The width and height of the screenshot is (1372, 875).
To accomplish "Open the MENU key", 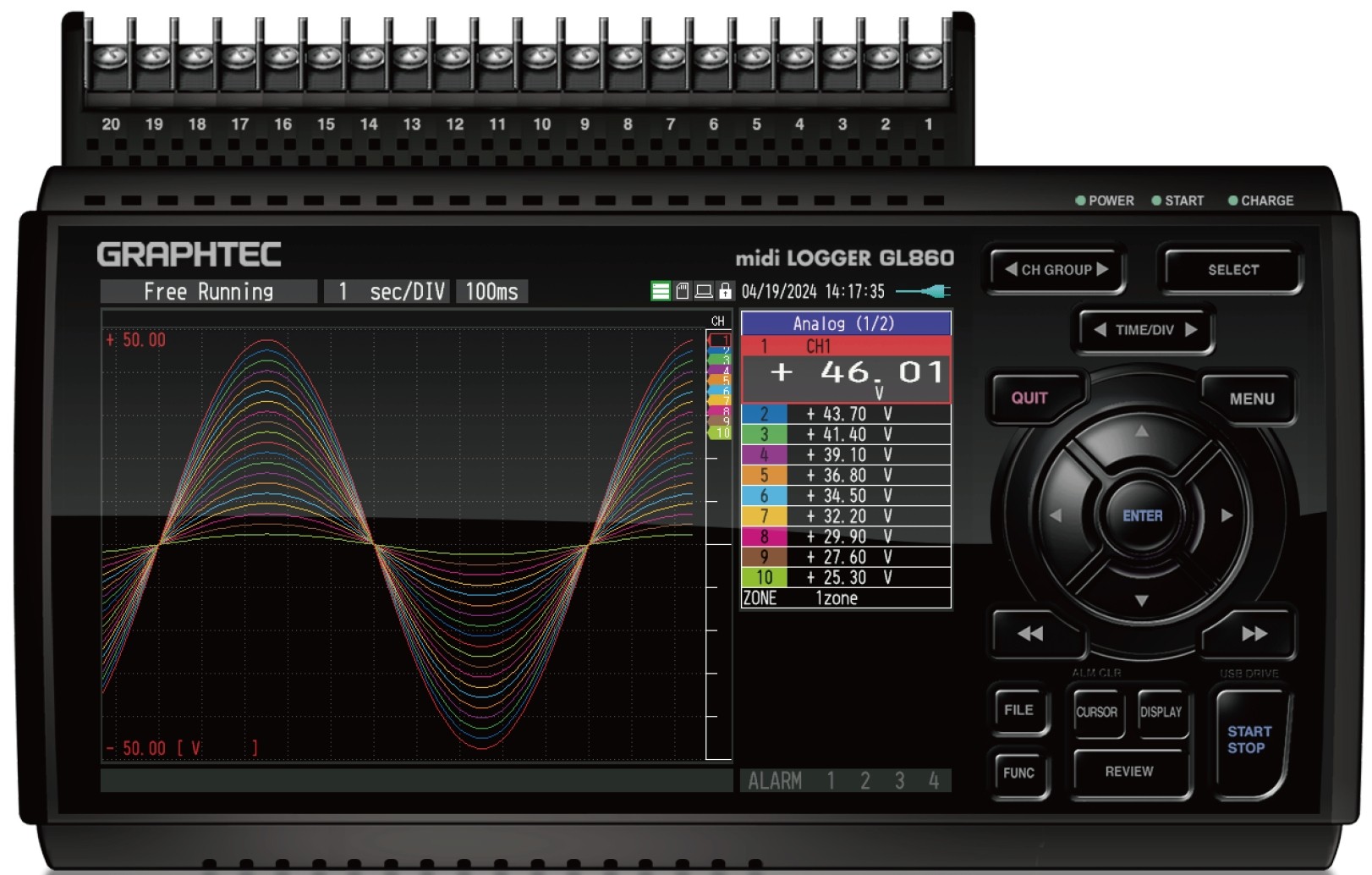I will pos(1251,399).
